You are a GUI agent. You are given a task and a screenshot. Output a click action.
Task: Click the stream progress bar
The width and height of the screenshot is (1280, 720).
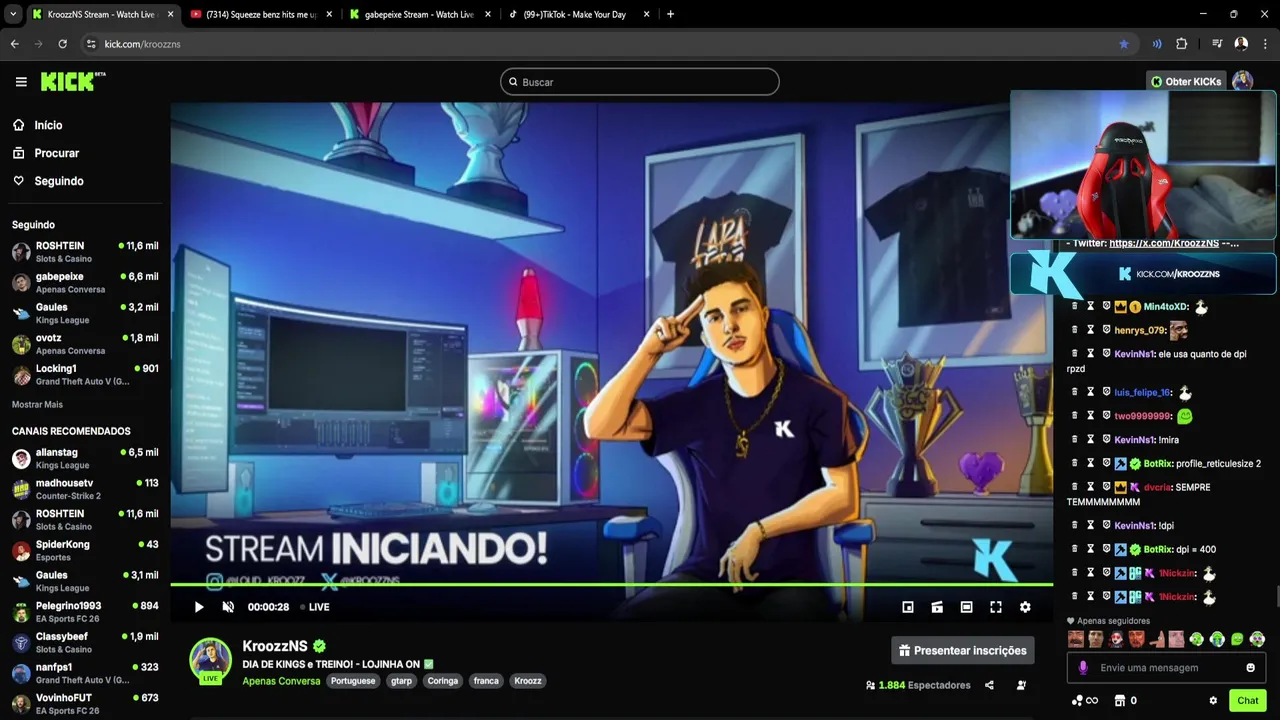click(611, 584)
